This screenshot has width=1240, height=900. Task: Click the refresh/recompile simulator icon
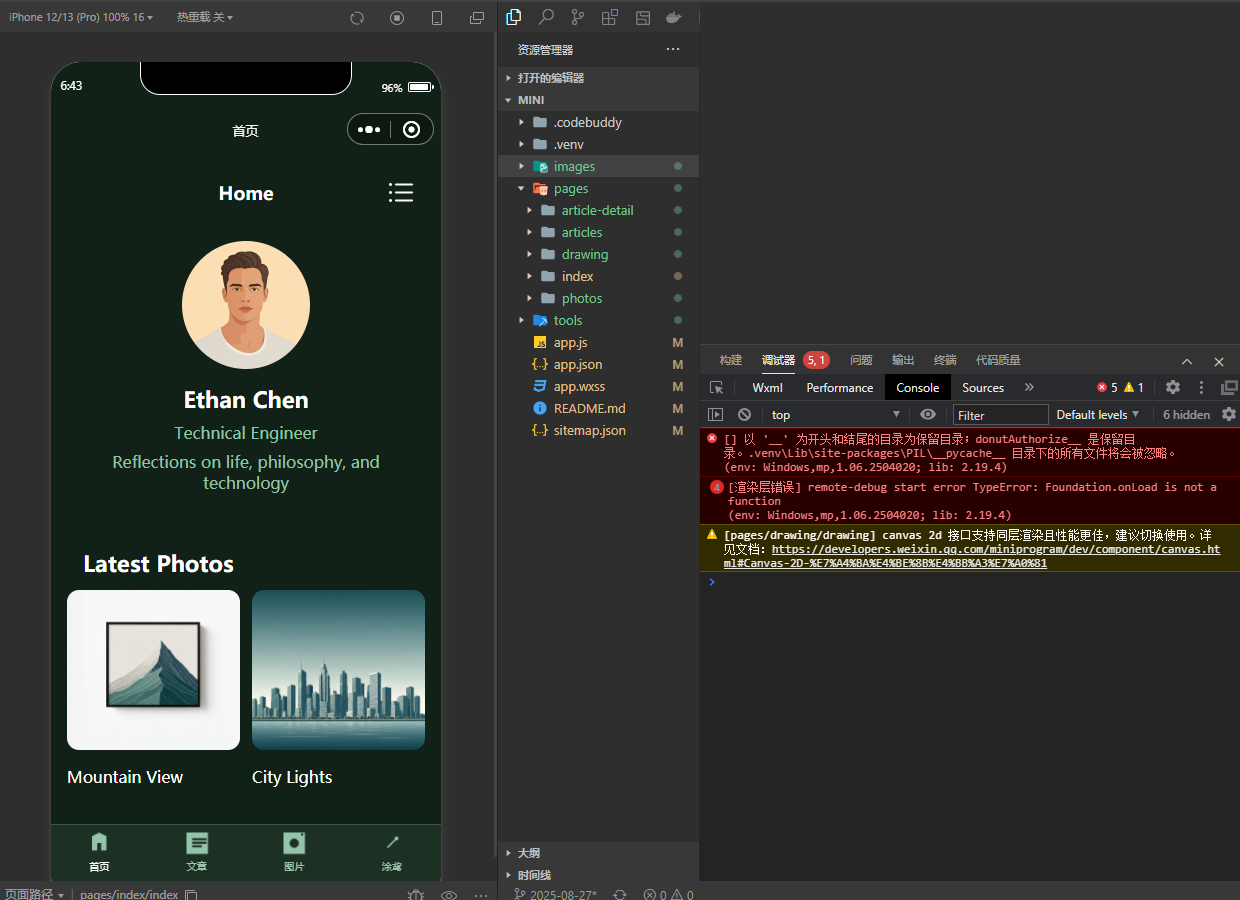357,18
